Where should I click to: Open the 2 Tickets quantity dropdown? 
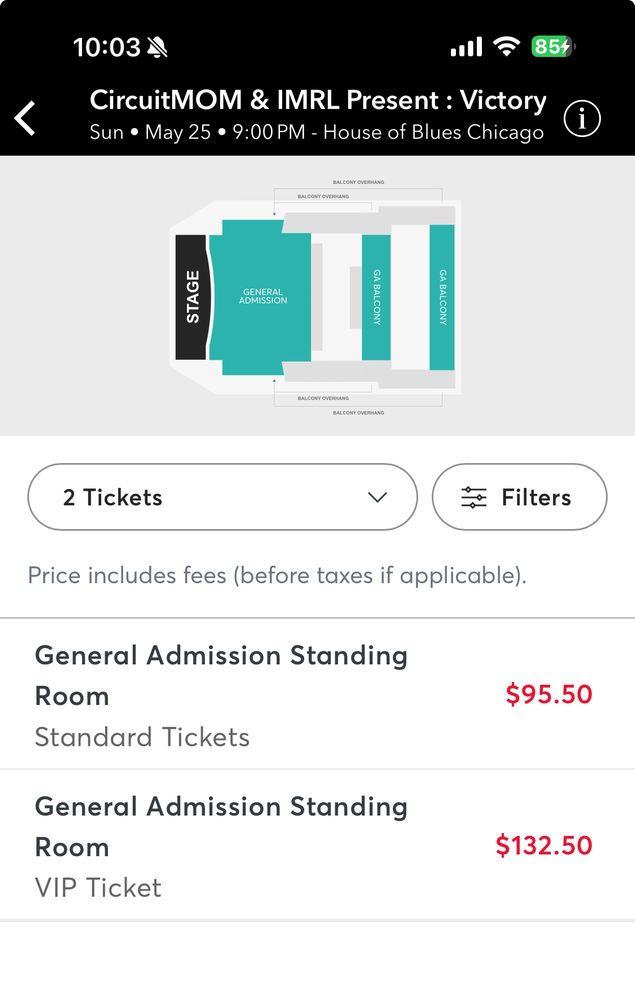(x=222, y=497)
